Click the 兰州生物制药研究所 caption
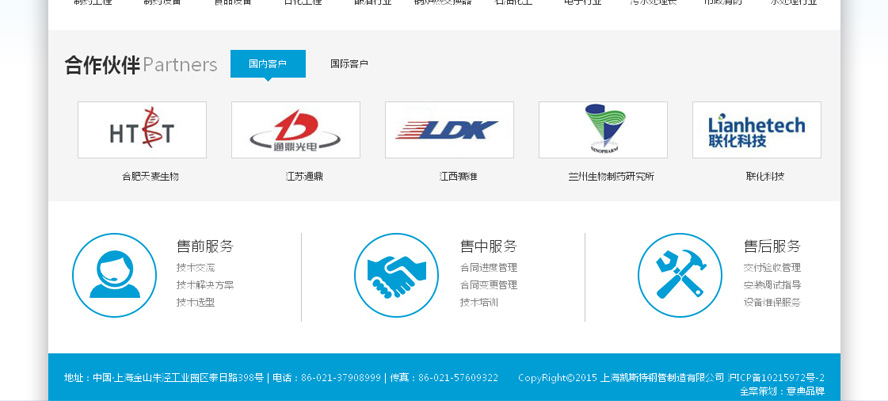Image resolution: width=888 pixels, height=401 pixels. point(611,177)
